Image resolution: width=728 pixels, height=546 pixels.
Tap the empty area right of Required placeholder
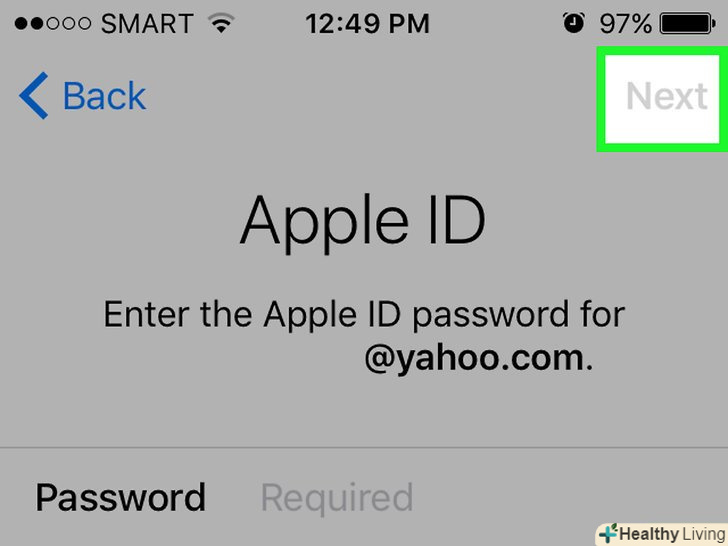click(x=566, y=498)
